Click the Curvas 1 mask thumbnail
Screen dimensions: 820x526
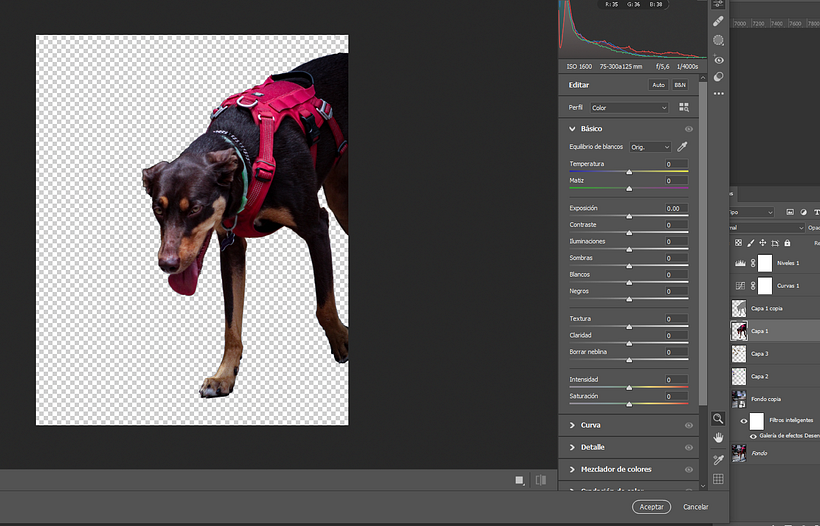pyautogui.click(x=765, y=285)
